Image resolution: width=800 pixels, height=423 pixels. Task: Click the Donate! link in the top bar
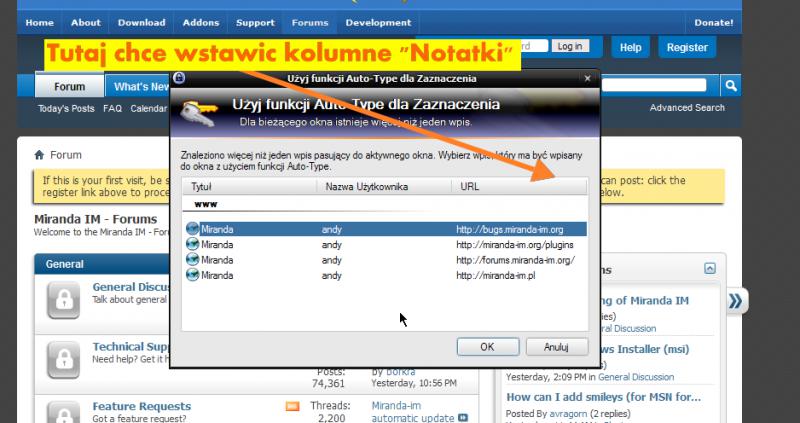(x=714, y=23)
